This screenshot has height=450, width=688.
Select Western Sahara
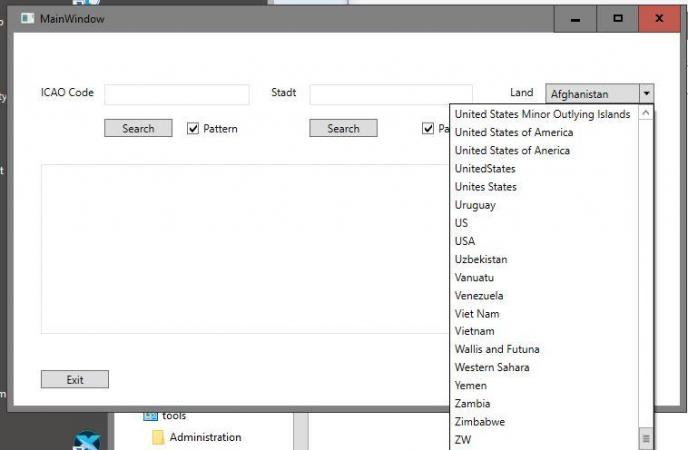pyautogui.click(x=492, y=367)
